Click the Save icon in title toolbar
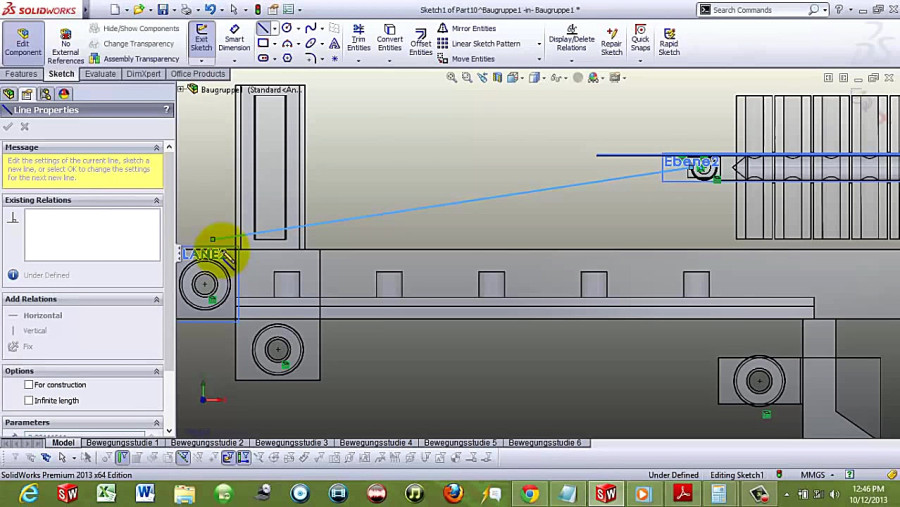The image size is (900, 507). (x=163, y=10)
